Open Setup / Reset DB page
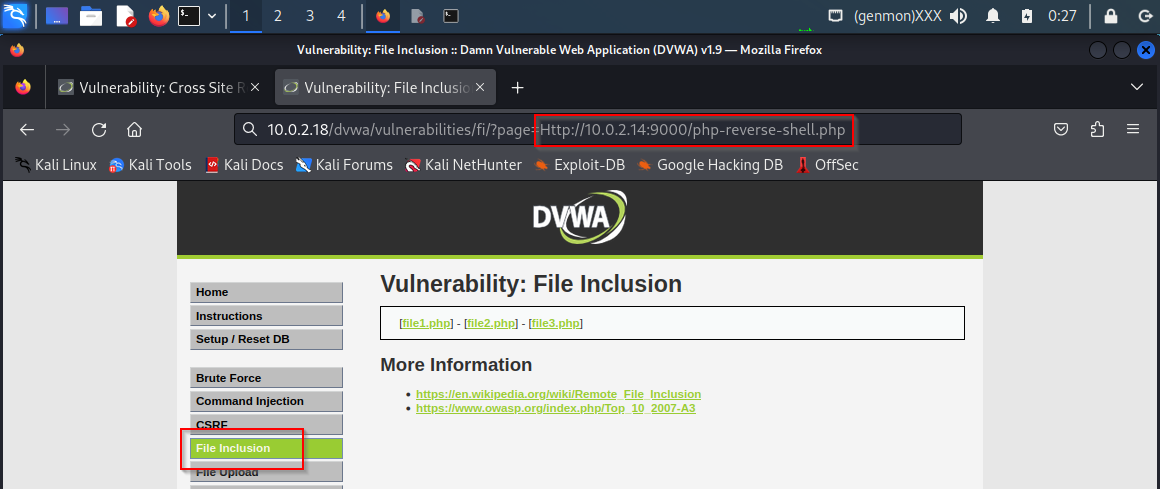Viewport: 1160px width, 489px height. 266,340
